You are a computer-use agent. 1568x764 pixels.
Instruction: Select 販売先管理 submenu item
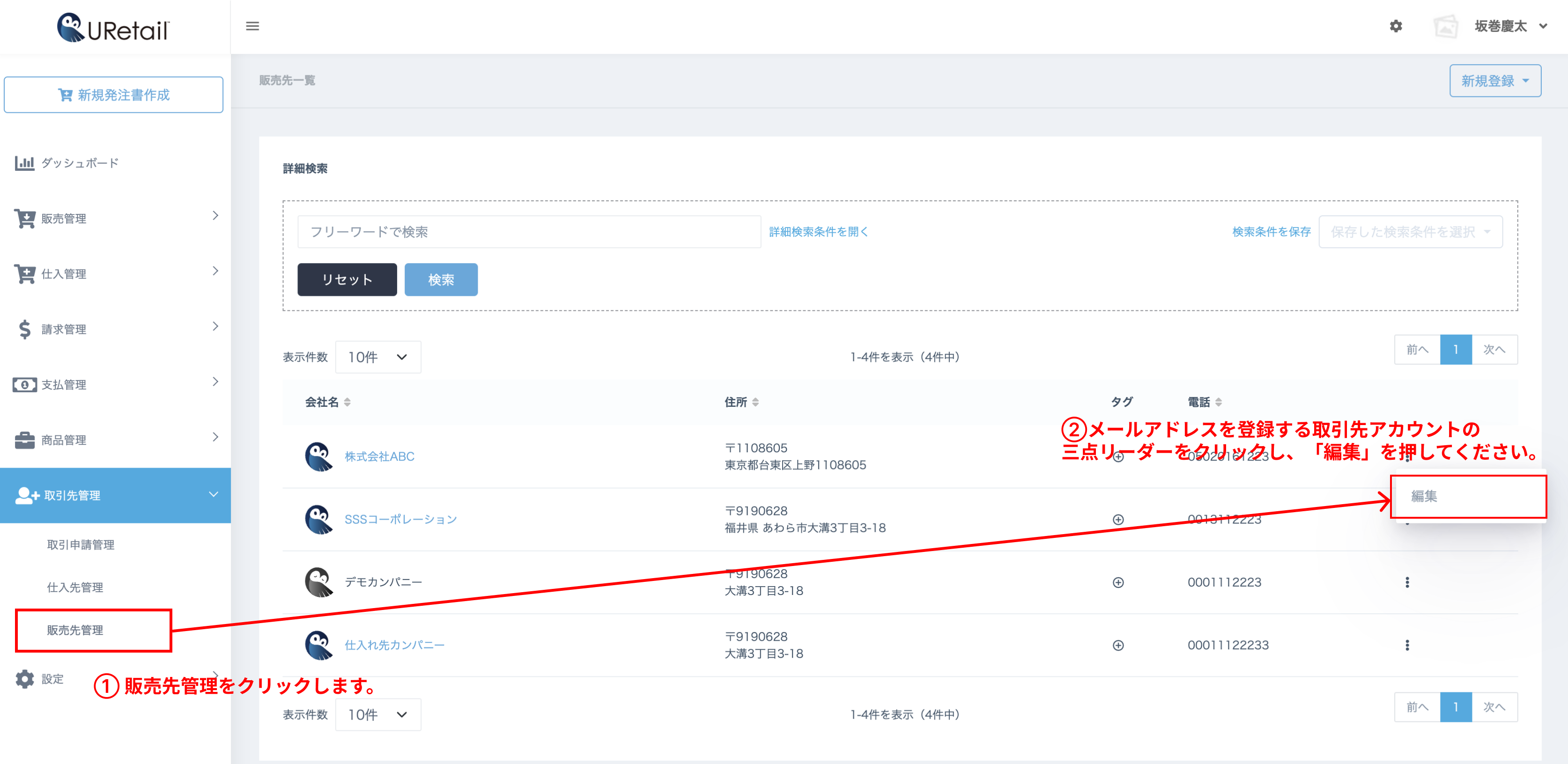coord(75,630)
